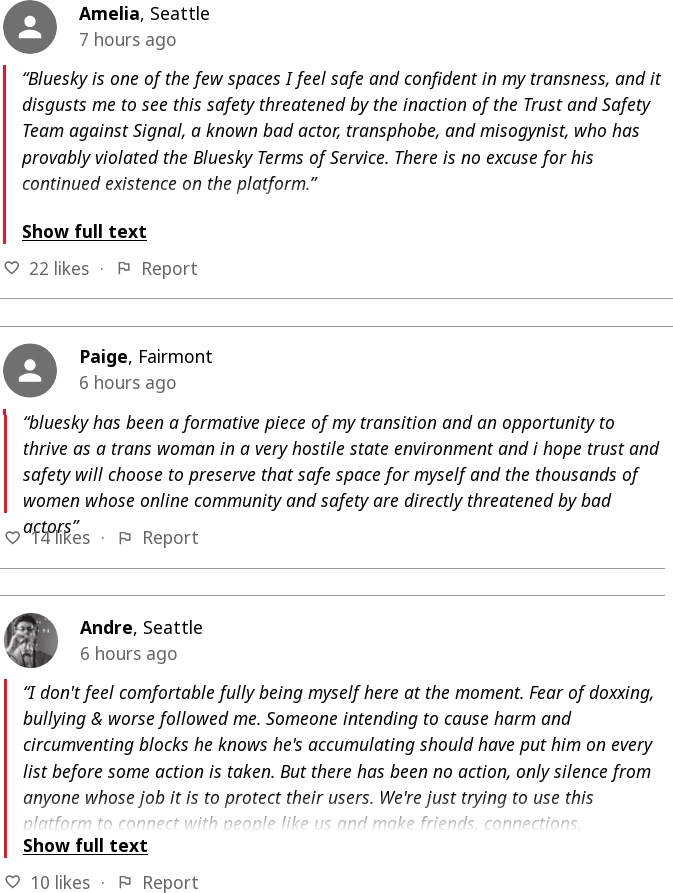Click the flag icon on Amelia's comment

tap(124, 268)
